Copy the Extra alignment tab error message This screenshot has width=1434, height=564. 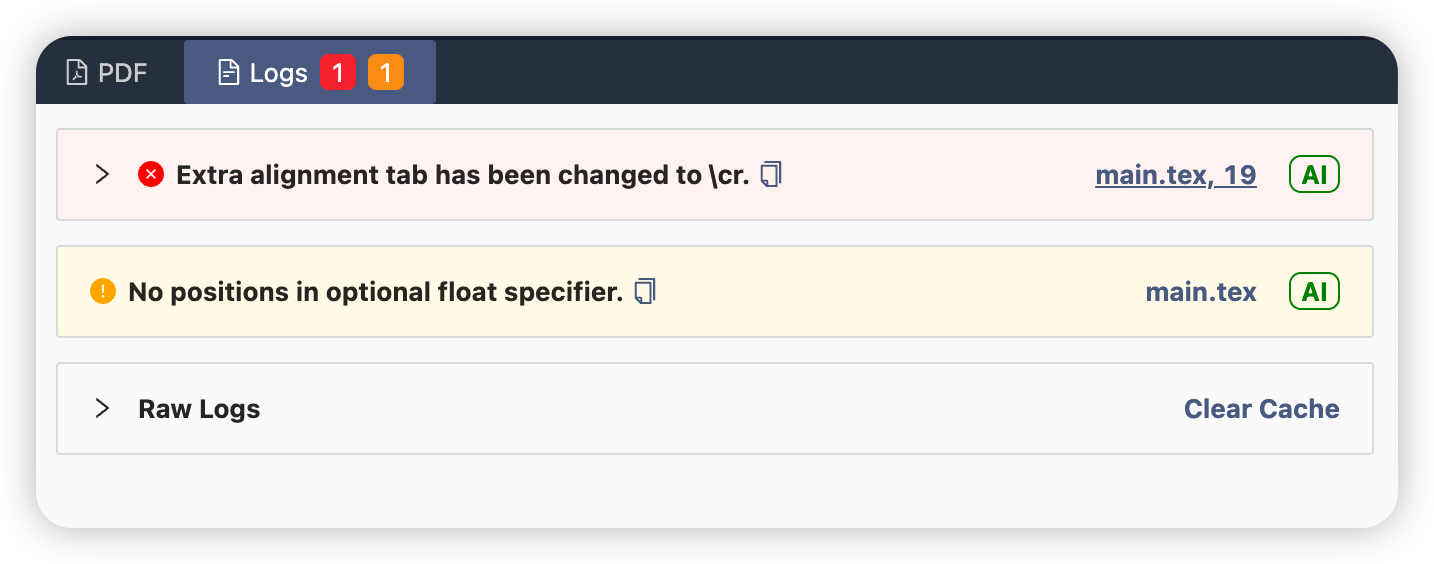(770, 175)
